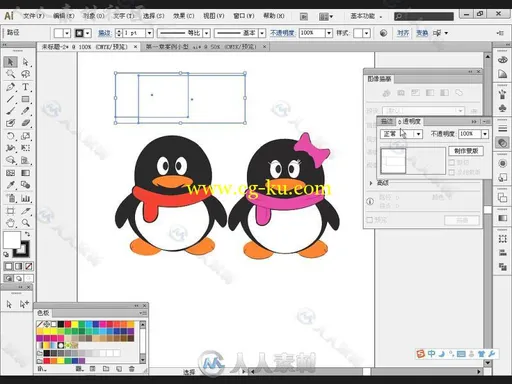The width and height of the screenshot is (512, 384).
Task: Set paint mode to None
Action: (29, 266)
